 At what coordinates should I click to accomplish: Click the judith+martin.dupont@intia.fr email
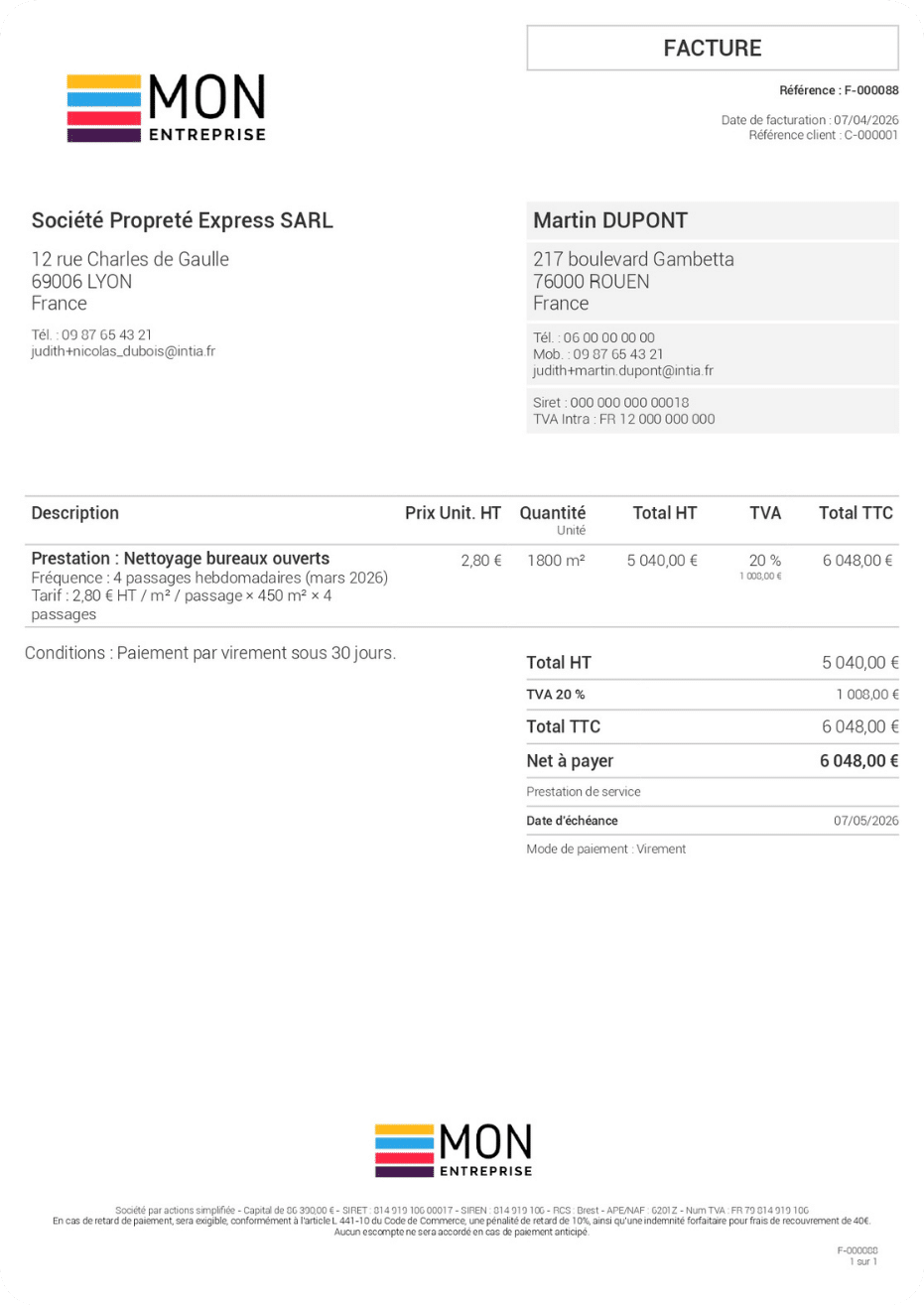tap(623, 370)
